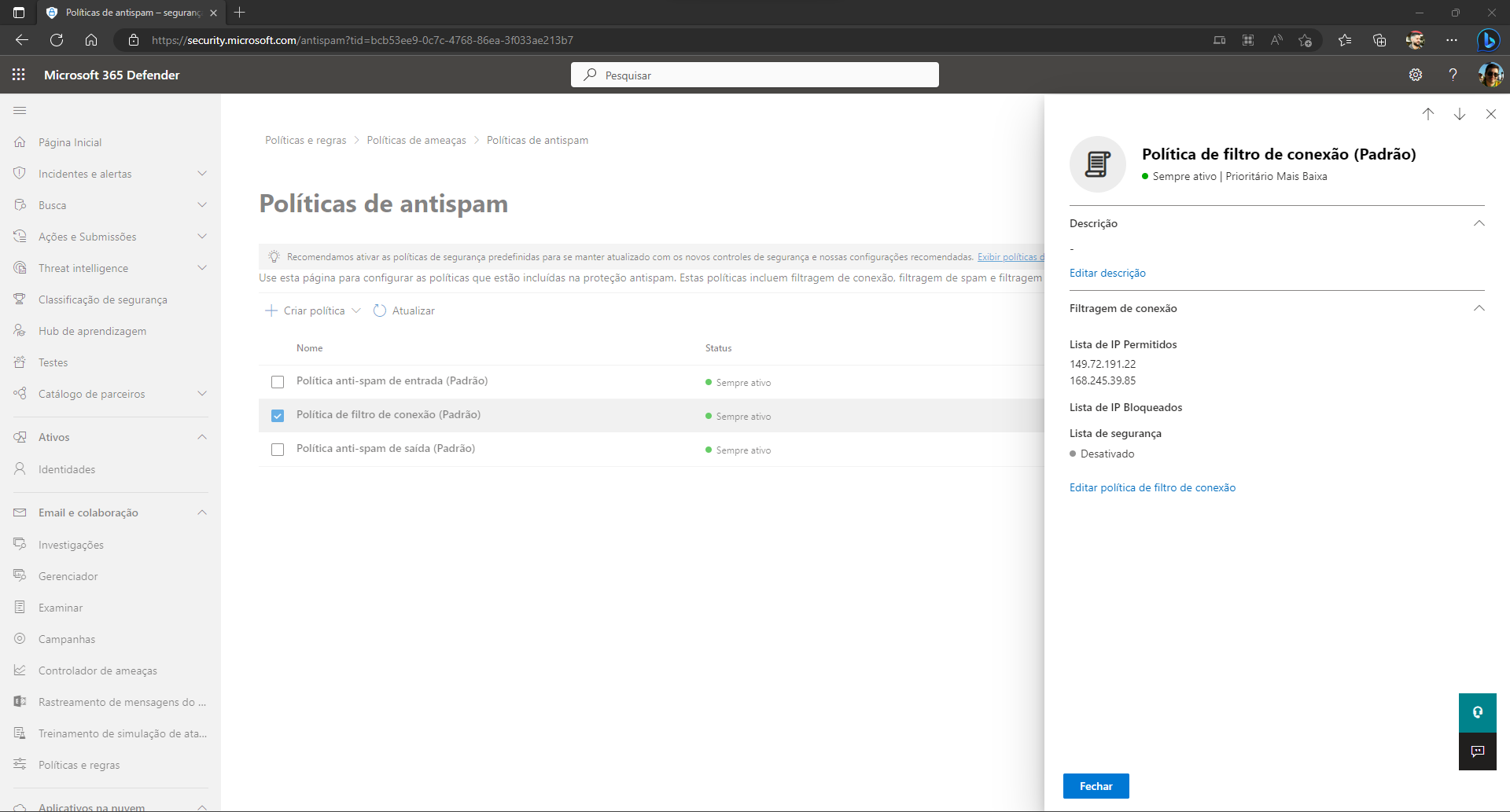Open a new browser tab

click(240, 13)
